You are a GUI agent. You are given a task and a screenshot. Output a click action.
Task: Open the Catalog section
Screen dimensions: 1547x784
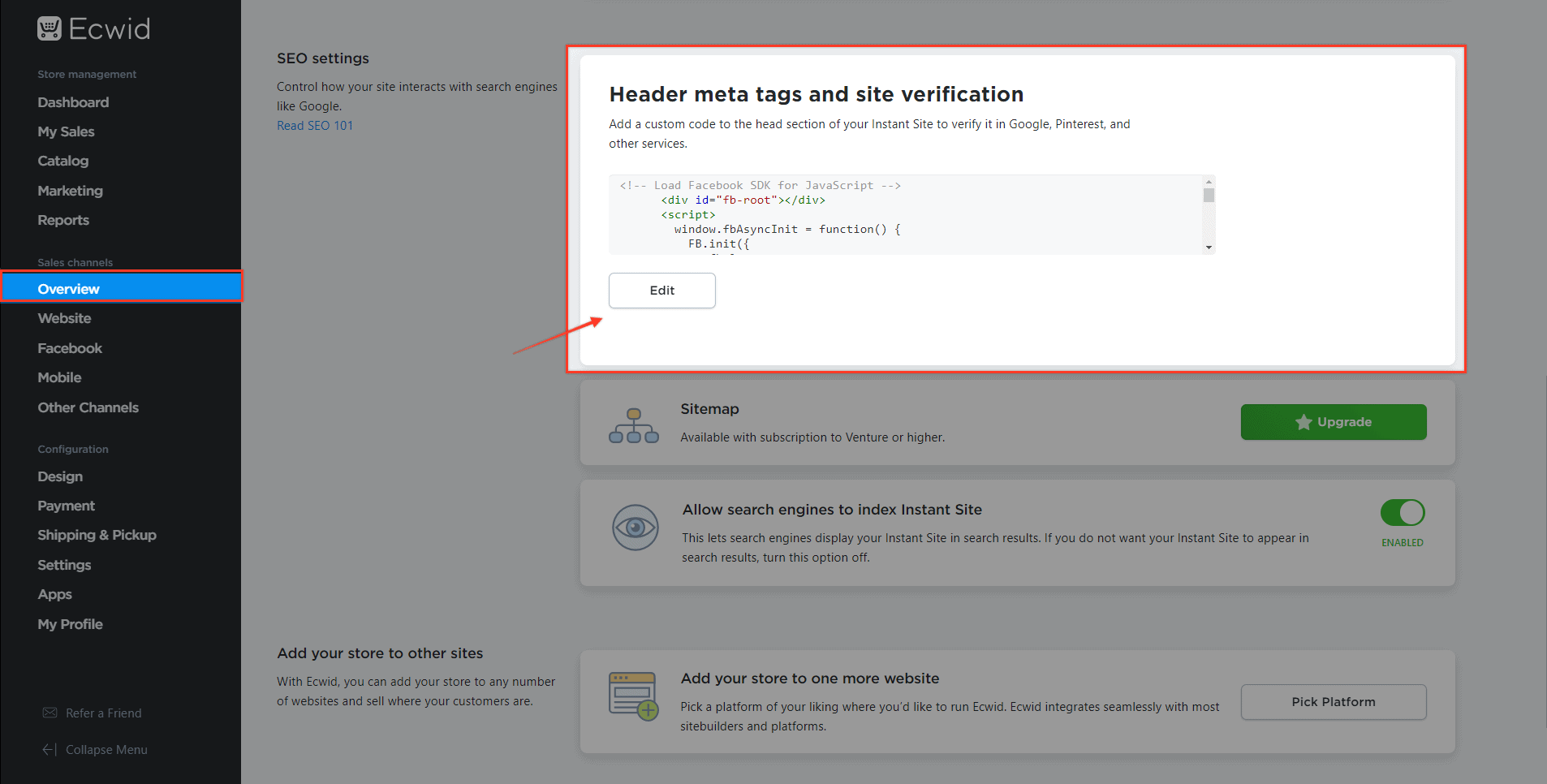point(62,161)
